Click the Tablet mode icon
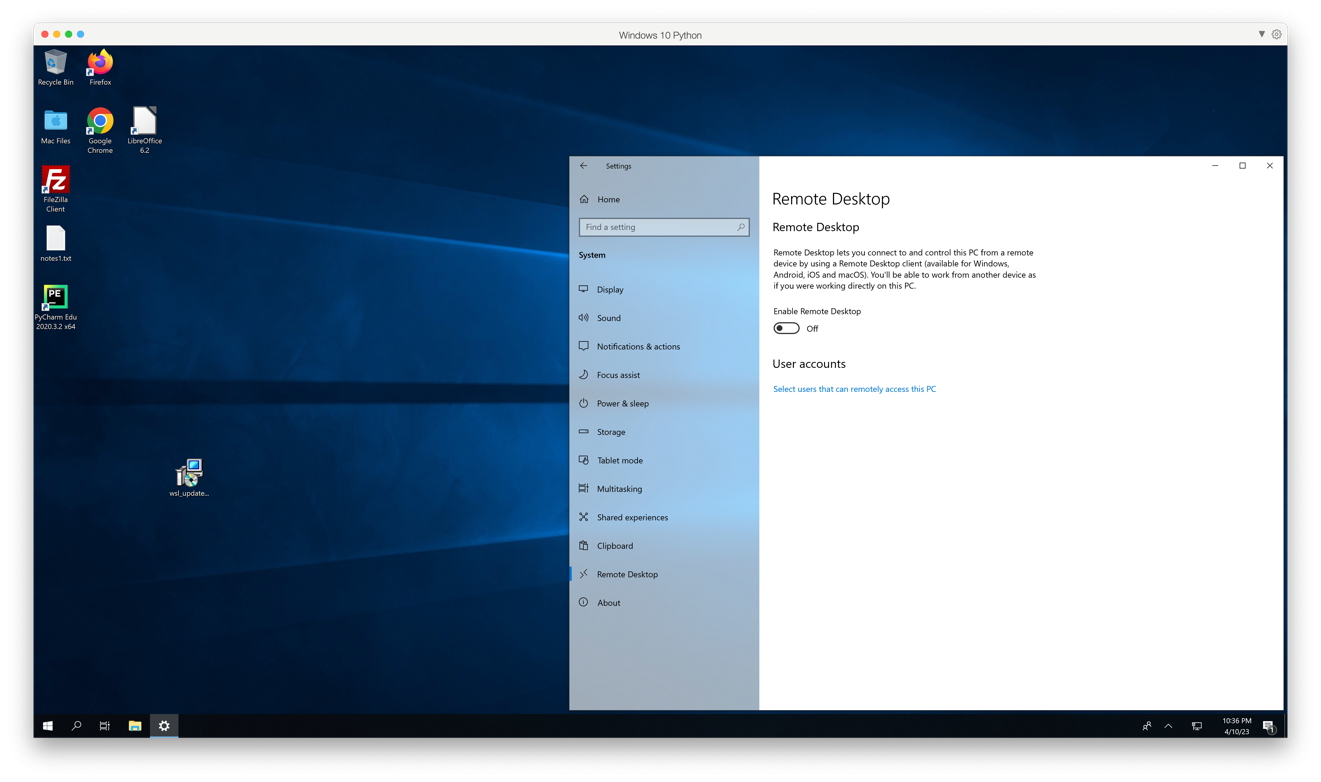The image size is (1321, 782). pyautogui.click(x=584, y=460)
